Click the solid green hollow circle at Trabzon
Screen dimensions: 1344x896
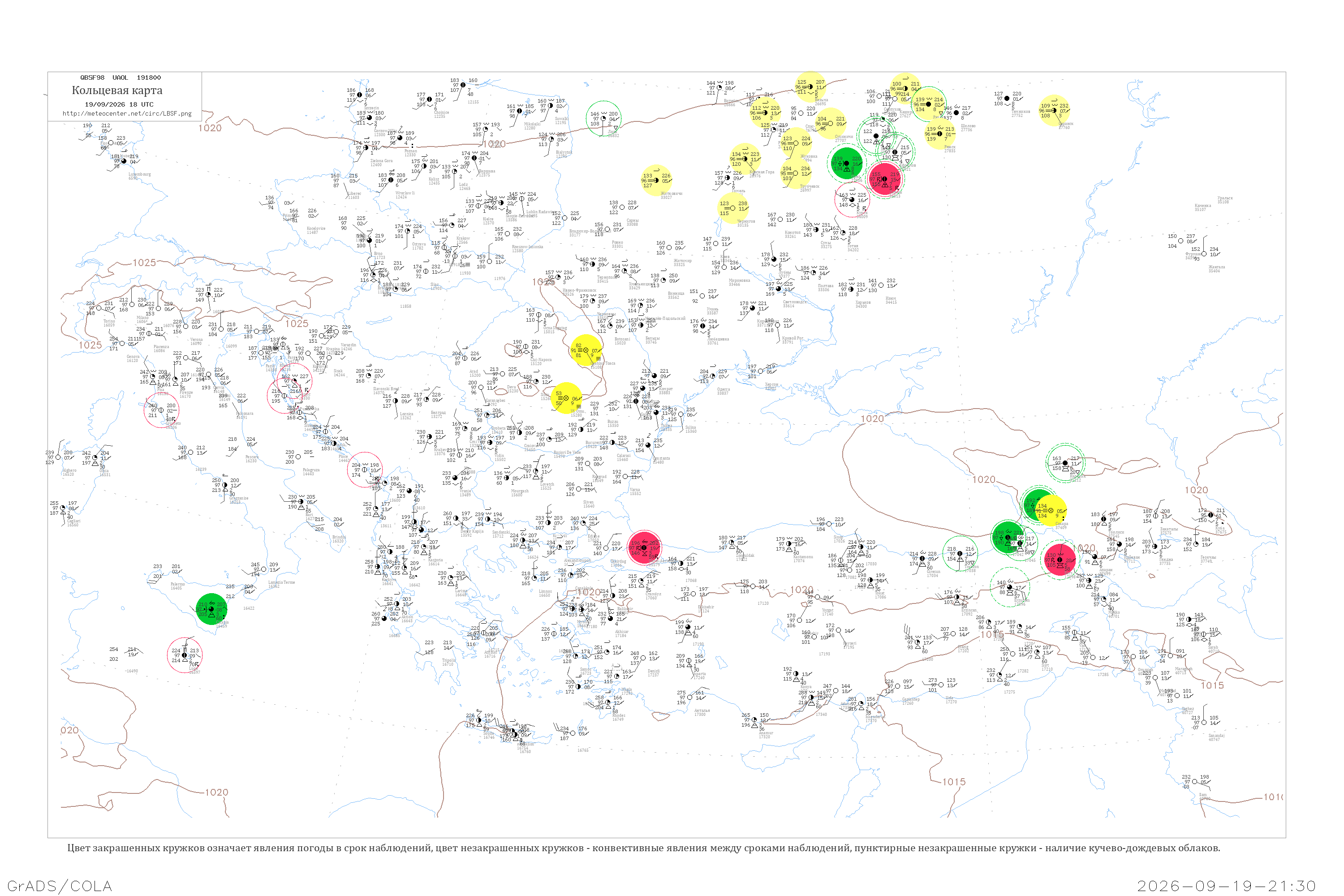click(960, 552)
